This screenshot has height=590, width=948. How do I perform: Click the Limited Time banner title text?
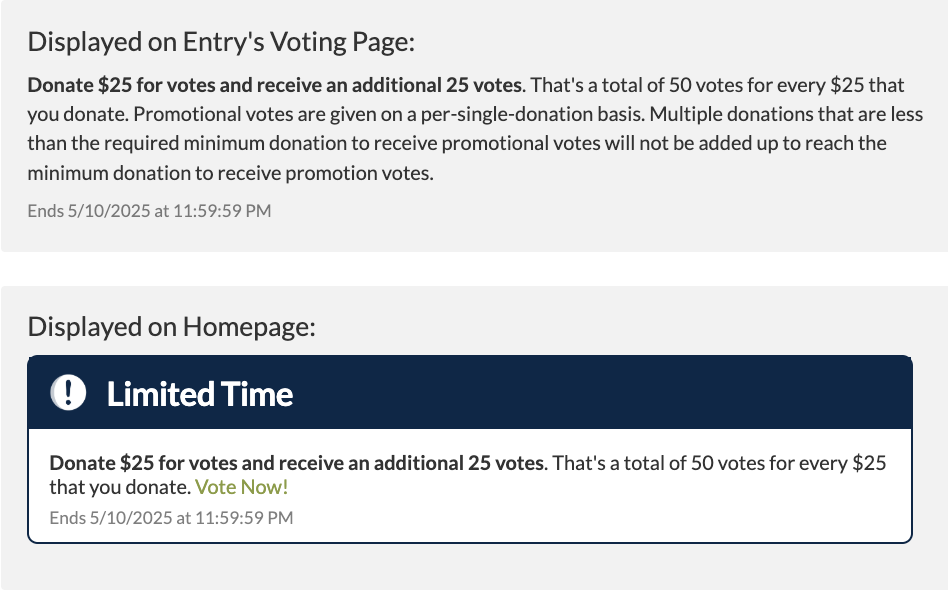tap(200, 394)
